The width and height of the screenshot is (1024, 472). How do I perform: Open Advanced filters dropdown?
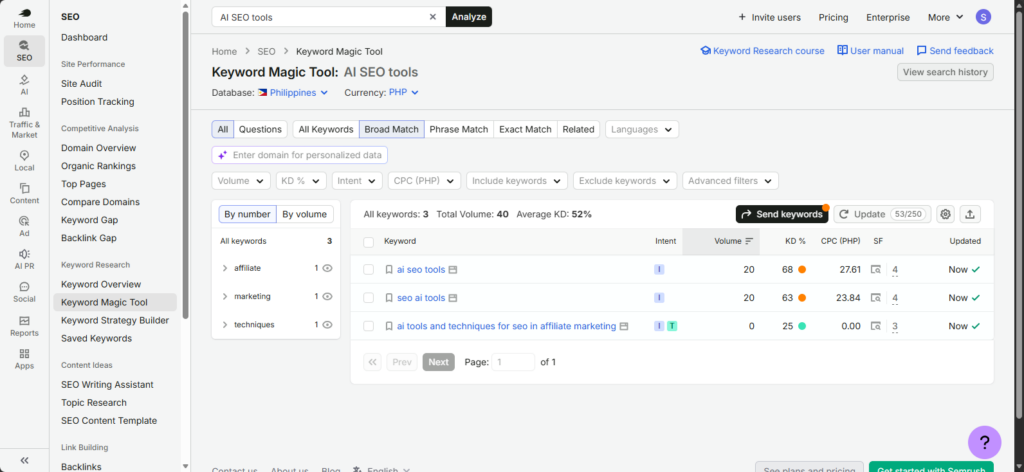730,181
